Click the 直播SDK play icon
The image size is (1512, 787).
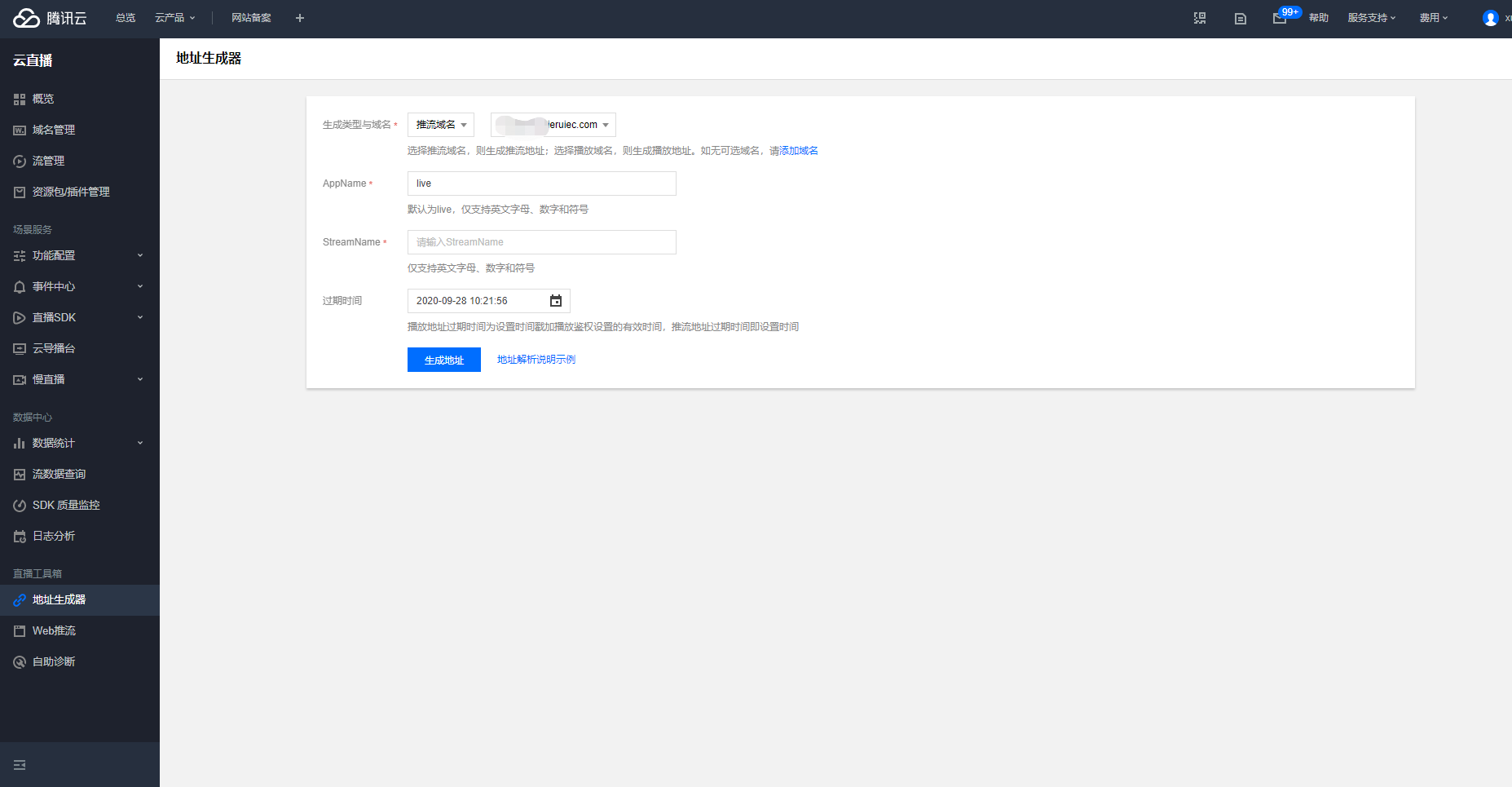click(20, 318)
